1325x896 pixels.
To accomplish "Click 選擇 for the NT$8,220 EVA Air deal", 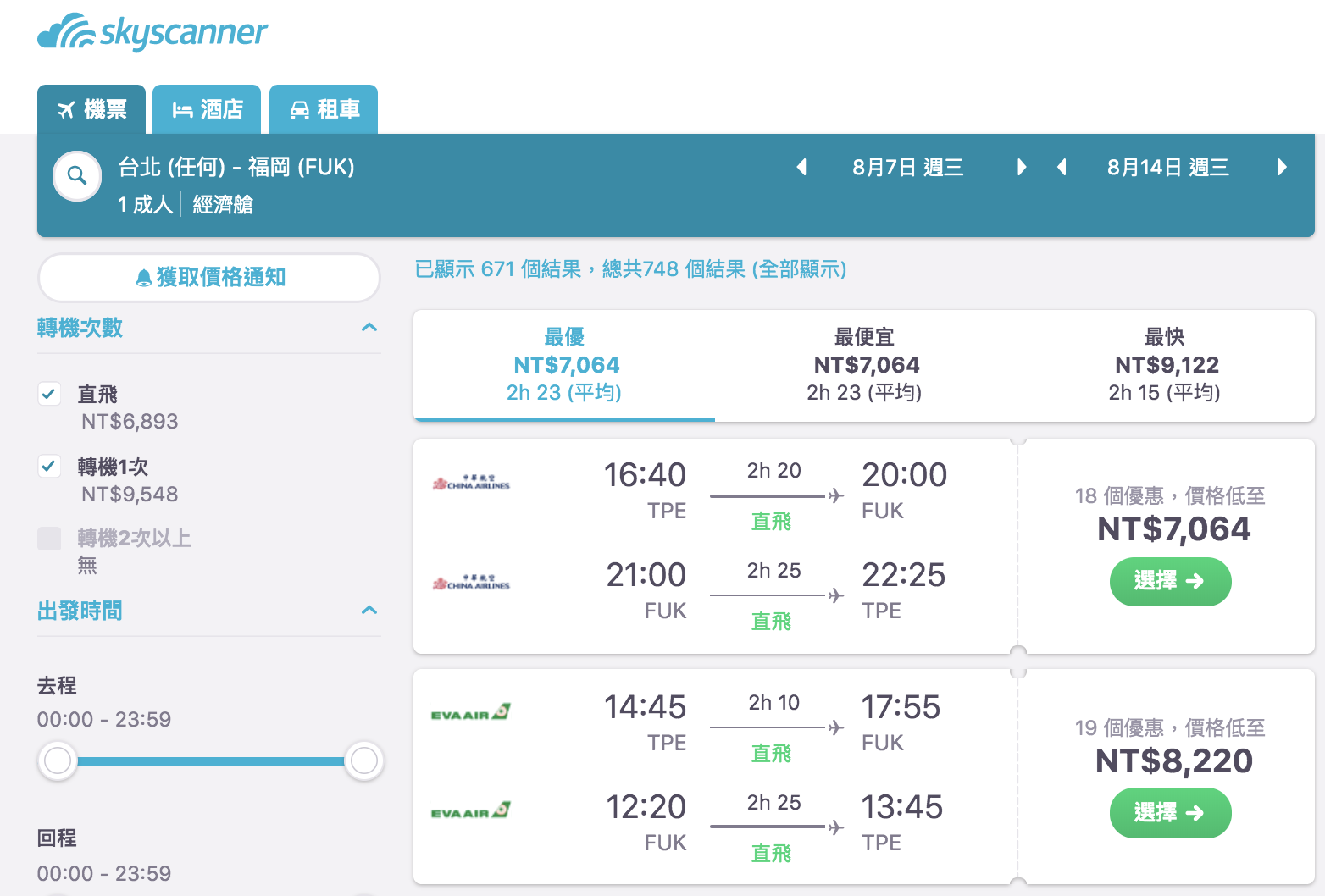I will click(1170, 813).
